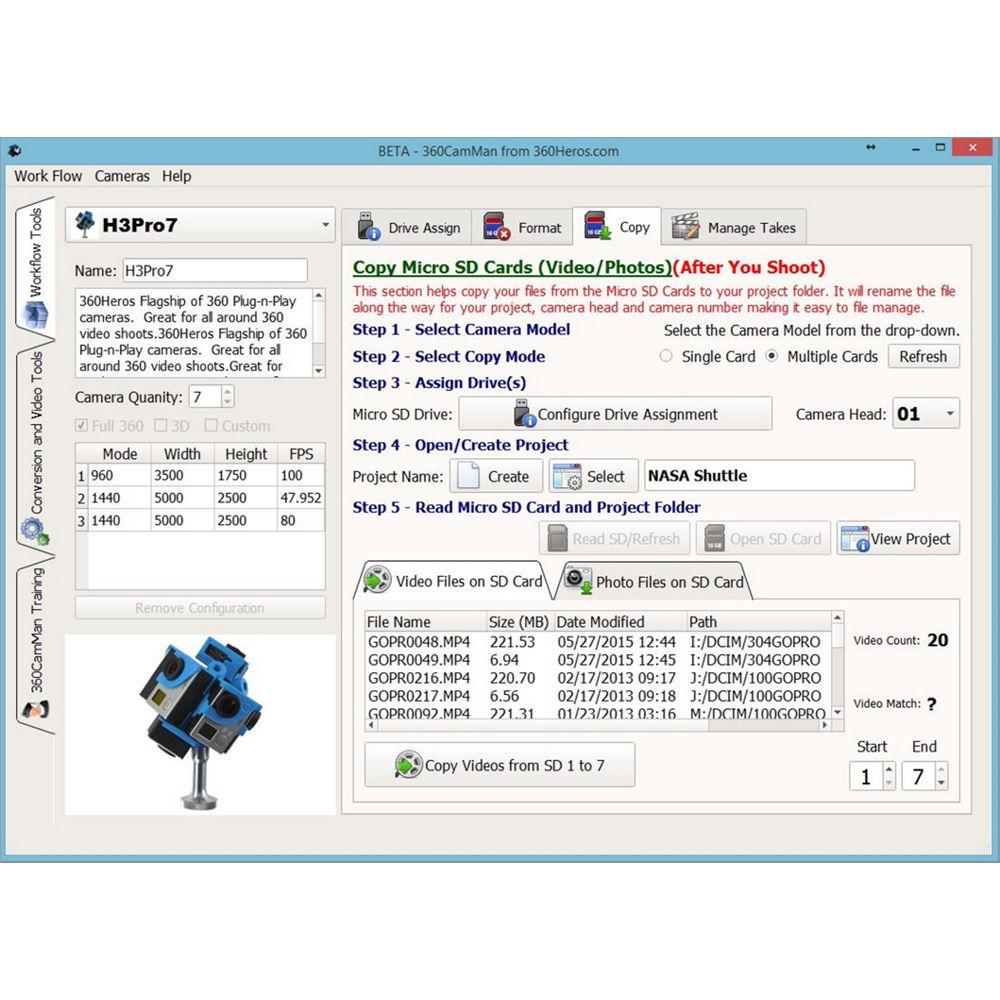Enable the Custom checkbox
Image resolution: width=1000 pixels, height=1000 pixels.
tap(211, 425)
